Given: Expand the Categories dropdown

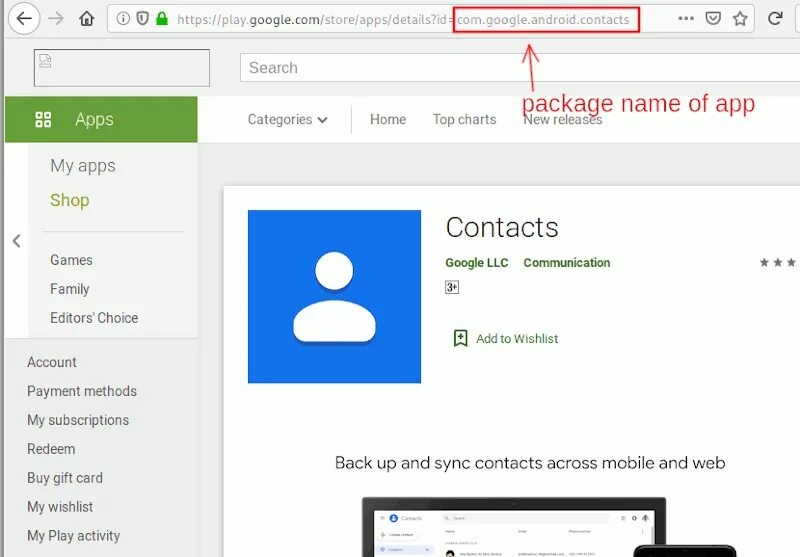Looking at the screenshot, I should [287, 119].
